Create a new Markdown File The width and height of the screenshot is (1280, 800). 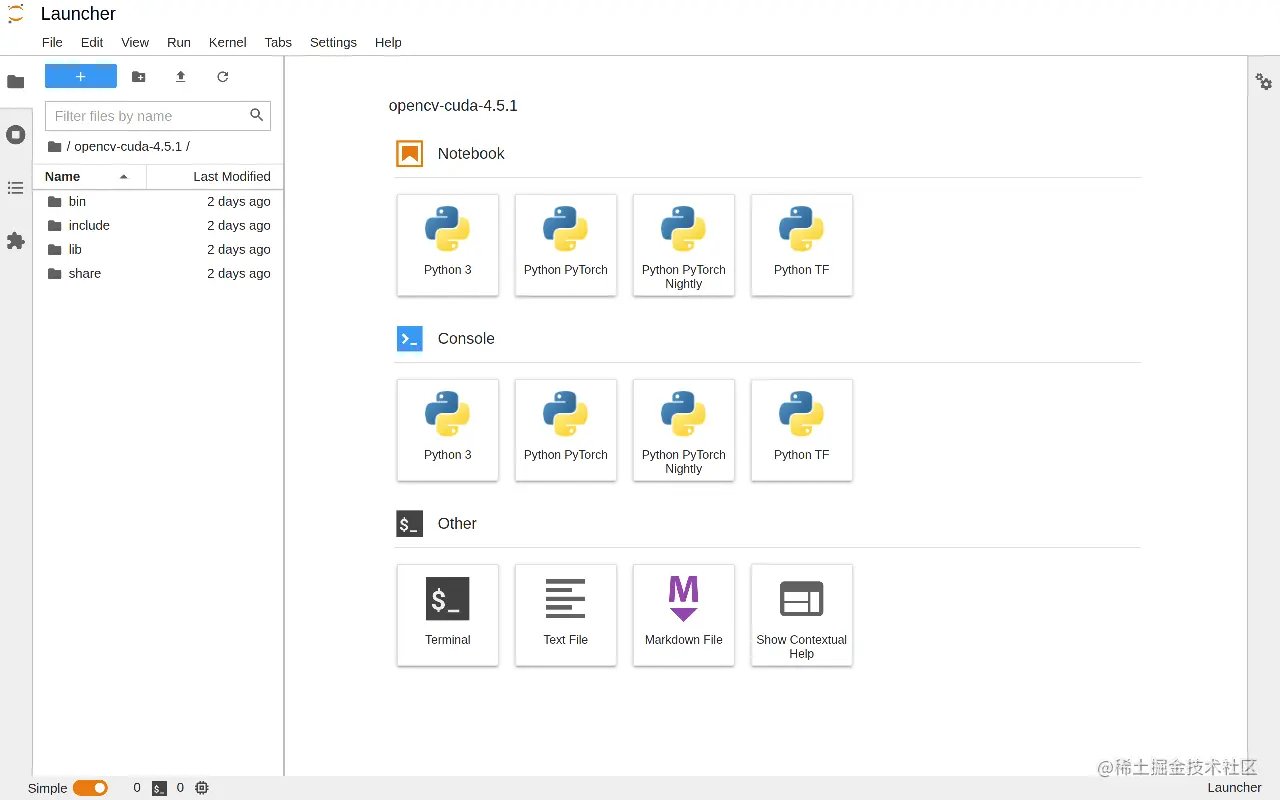684,615
